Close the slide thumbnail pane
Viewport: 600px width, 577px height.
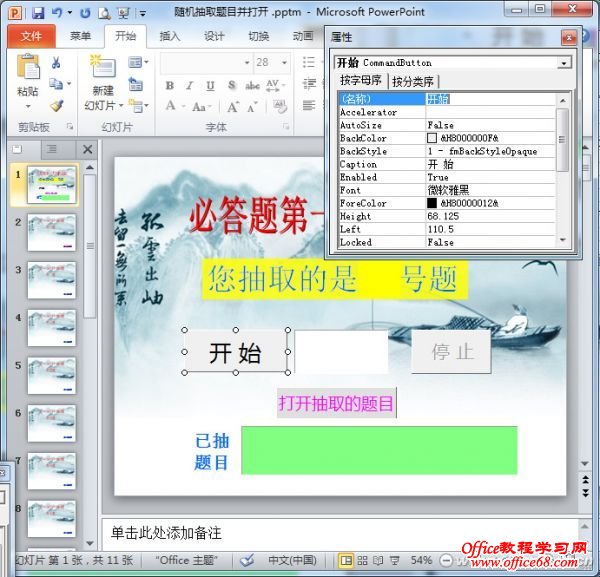[88, 149]
